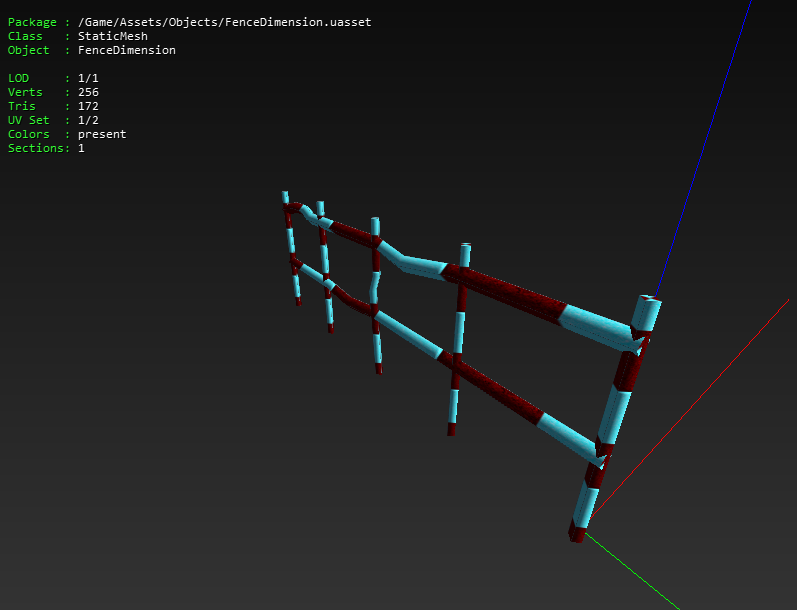Screen dimensions: 797x610
Task: Click the farthest fence post
Action: pyautogui.click(x=291, y=248)
